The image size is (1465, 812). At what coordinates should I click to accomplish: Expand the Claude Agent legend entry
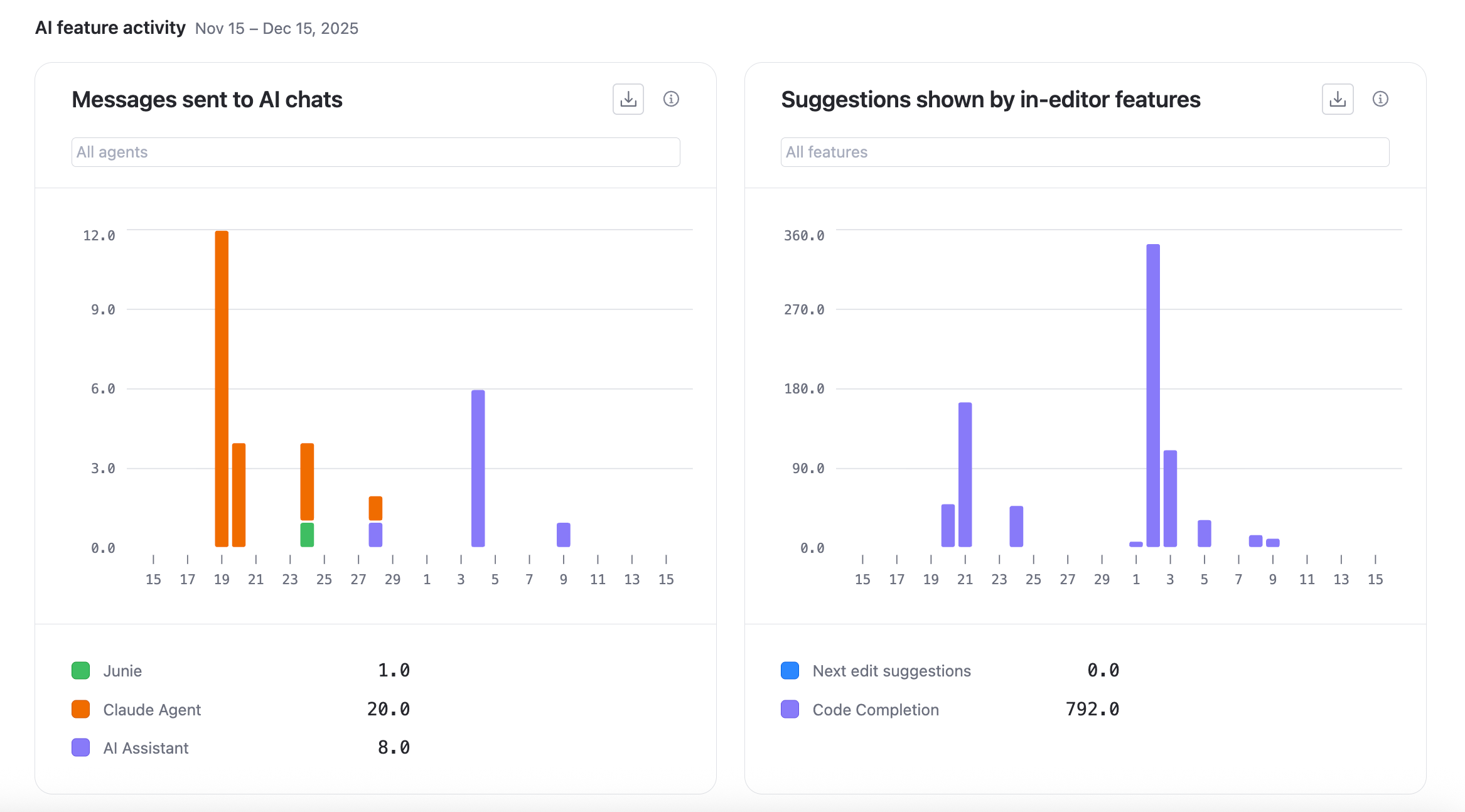(152, 710)
